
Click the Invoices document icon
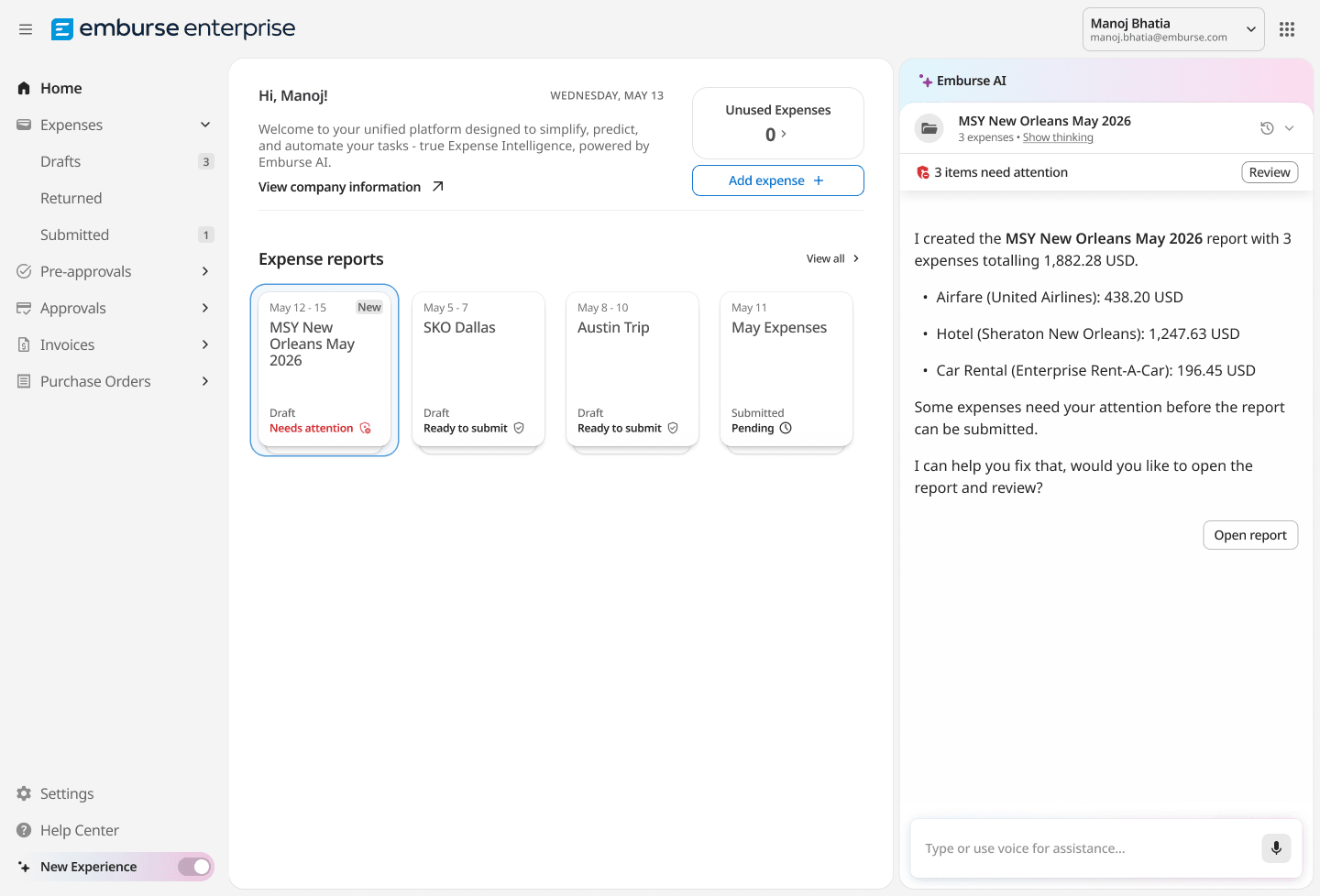tap(24, 344)
